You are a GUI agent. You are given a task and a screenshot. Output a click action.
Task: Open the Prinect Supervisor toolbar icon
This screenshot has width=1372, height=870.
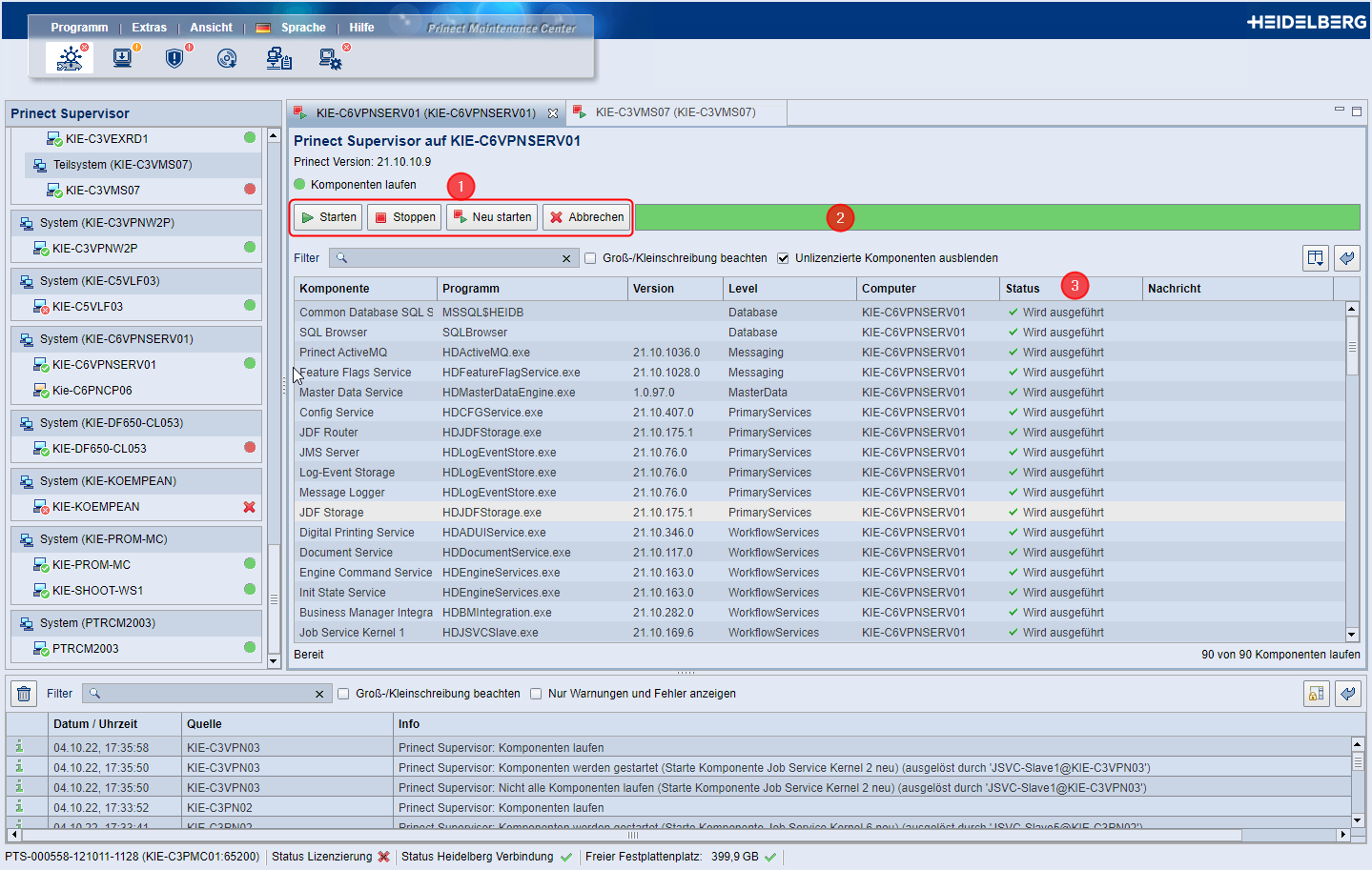pos(70,58)
